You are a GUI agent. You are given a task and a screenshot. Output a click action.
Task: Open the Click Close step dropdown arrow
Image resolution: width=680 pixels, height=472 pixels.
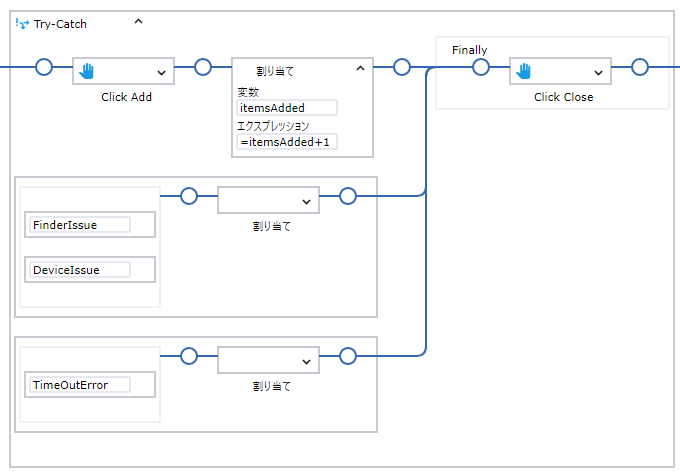tap(598, 72)
